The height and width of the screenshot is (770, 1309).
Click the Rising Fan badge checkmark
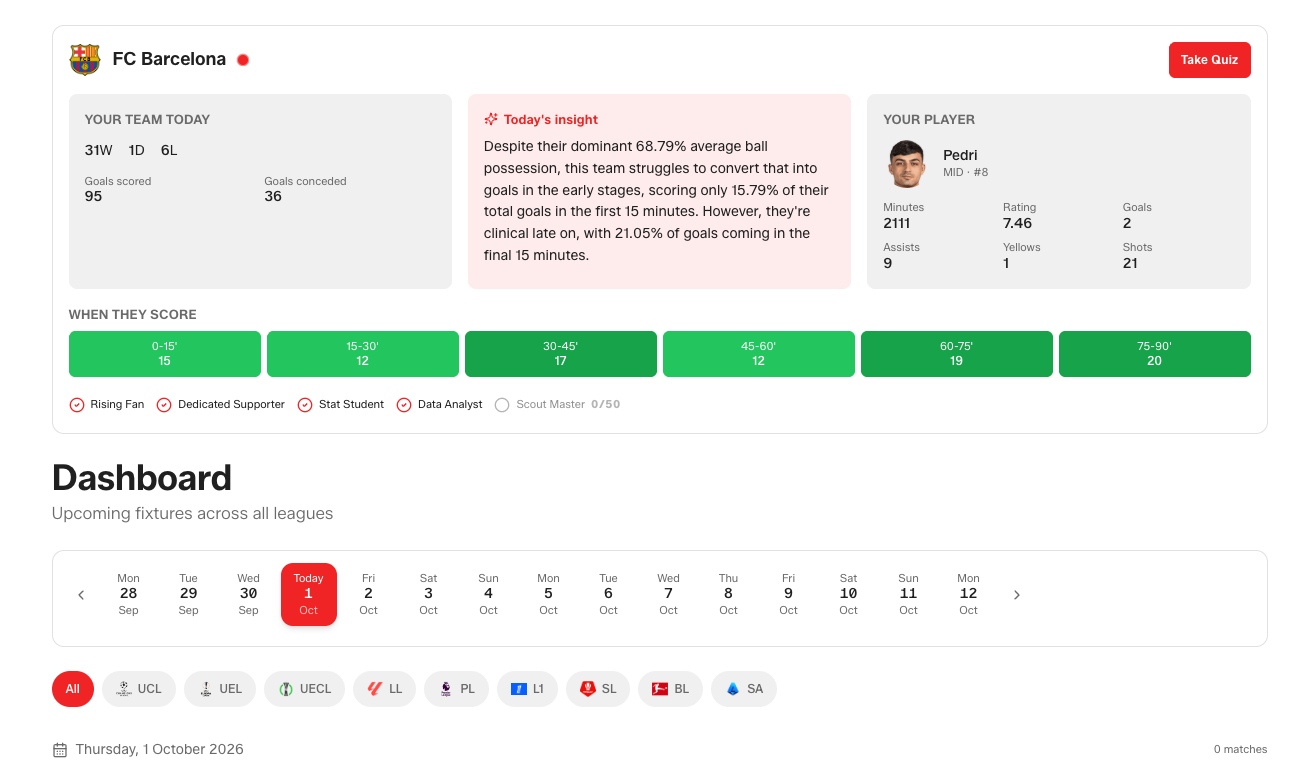(x=77, y=405)
